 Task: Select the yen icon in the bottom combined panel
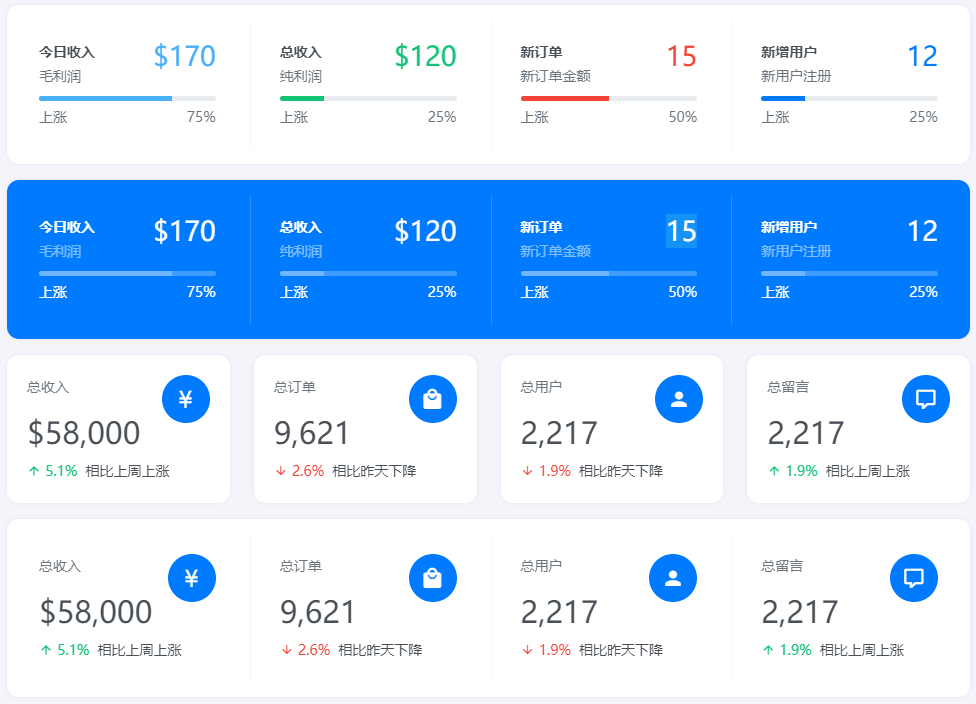[192, 578]
